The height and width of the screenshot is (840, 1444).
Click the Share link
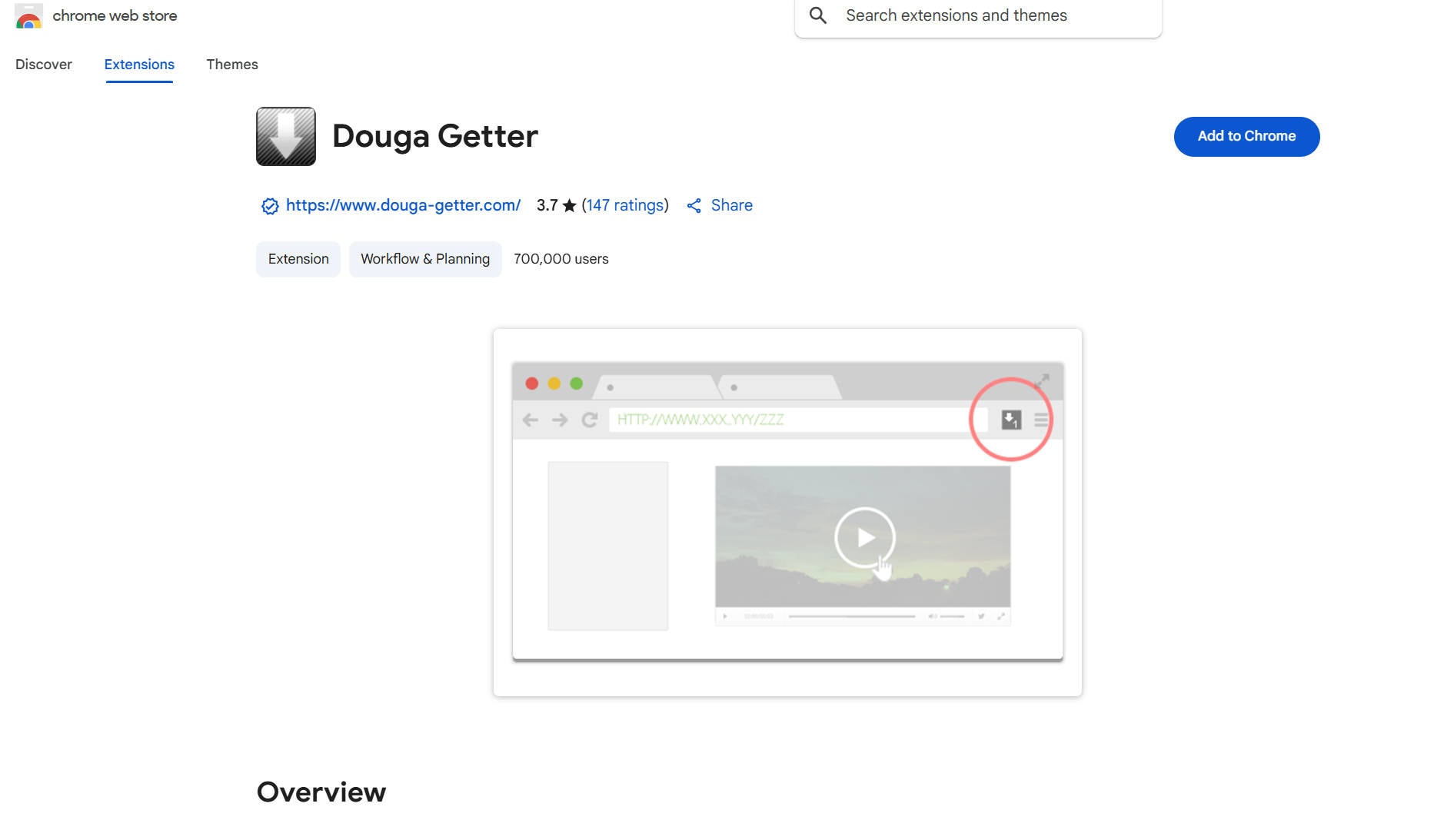pyautogui.click(x=731, y=205)
